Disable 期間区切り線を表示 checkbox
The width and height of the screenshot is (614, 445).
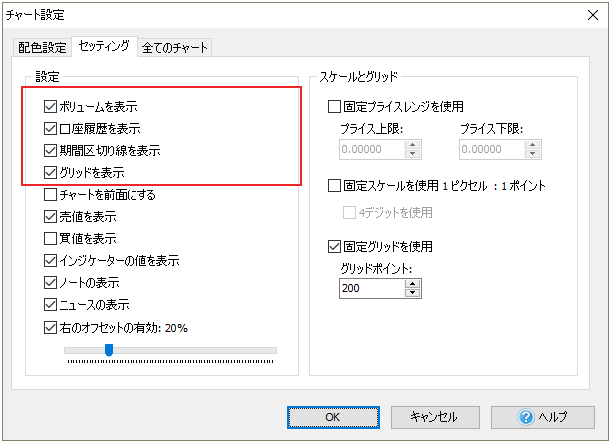[x=51, y=151]
